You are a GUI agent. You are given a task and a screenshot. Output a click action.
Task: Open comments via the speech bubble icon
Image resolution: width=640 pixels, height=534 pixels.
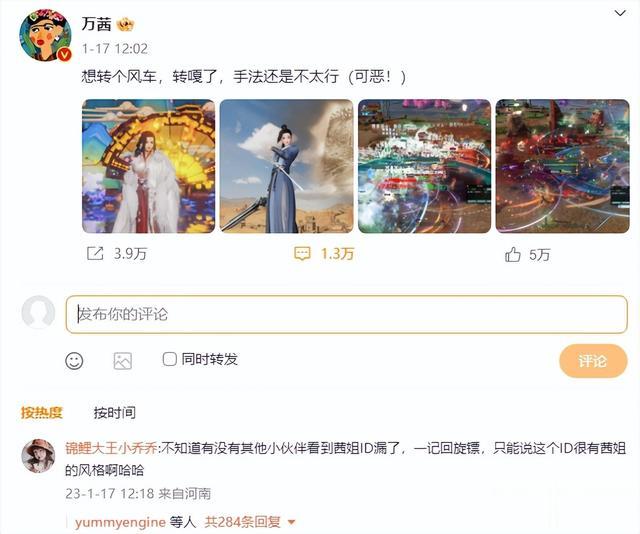coord(302,254)
